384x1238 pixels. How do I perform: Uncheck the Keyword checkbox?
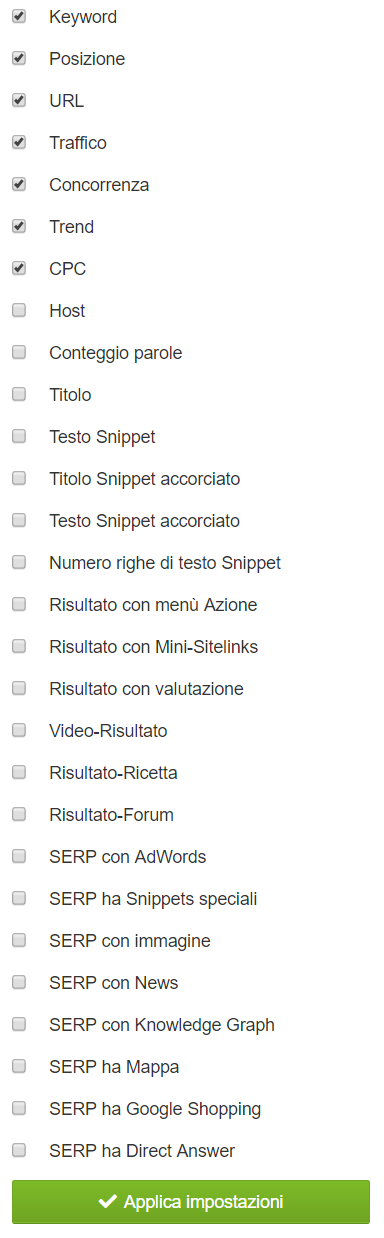(19, 16)
